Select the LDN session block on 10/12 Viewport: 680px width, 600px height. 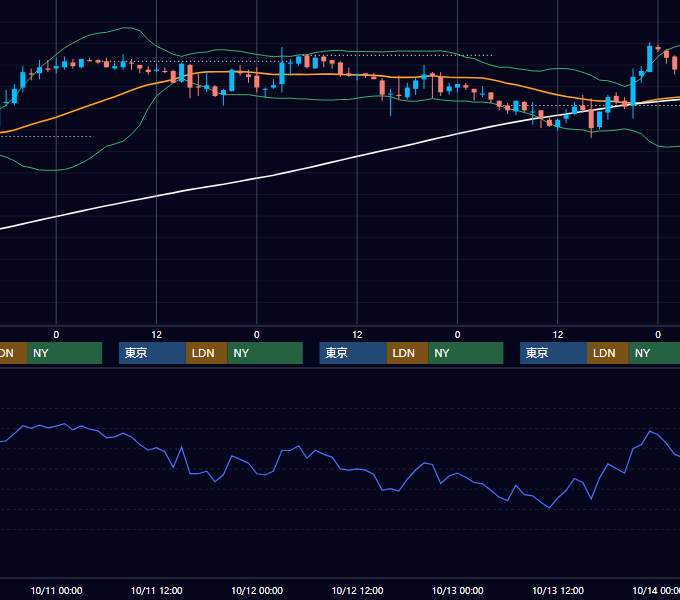407,353
